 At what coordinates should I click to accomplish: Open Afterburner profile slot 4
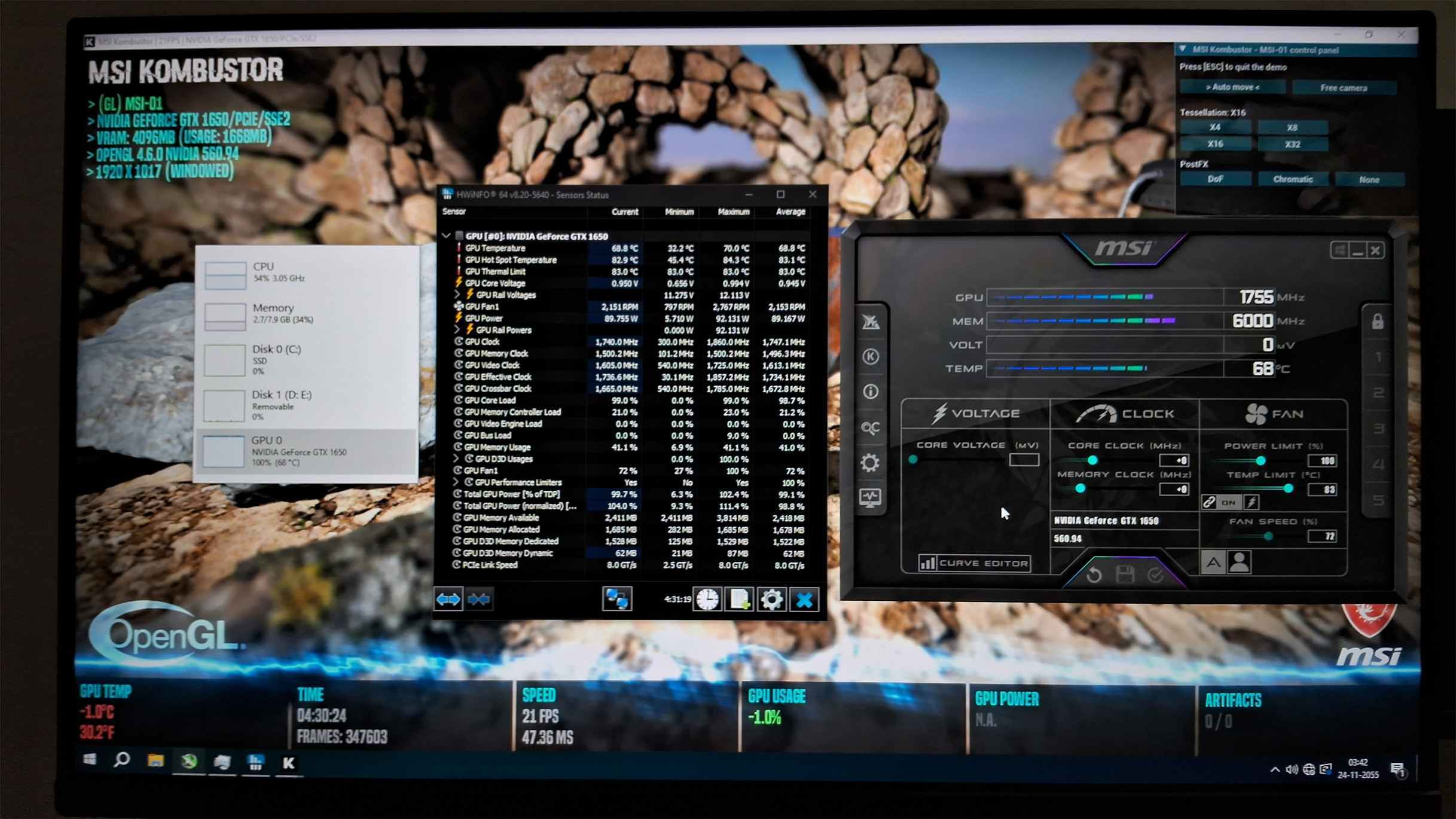(x=1378, y=464)
